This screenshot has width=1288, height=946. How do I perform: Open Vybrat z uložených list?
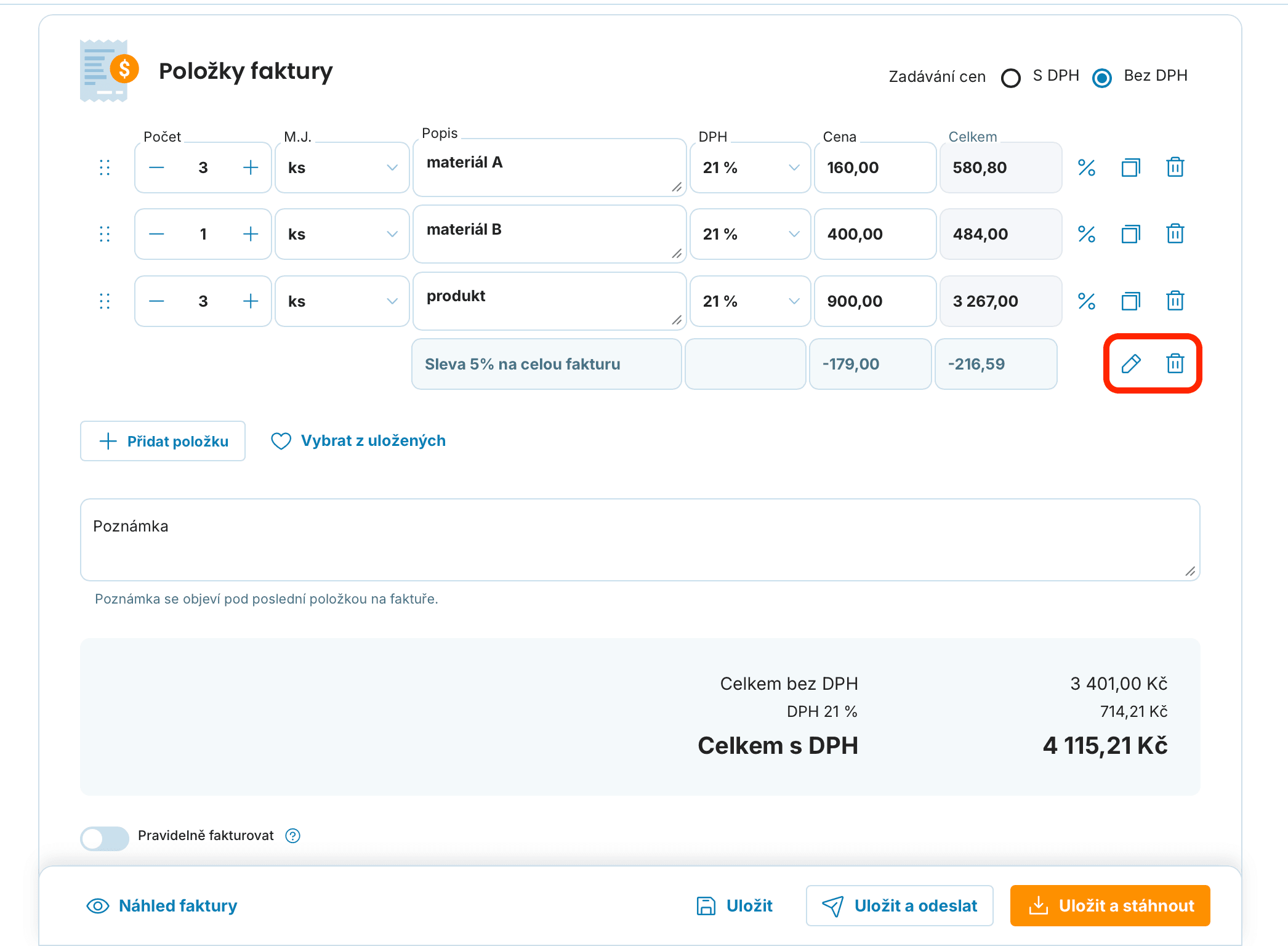pos(358,441)
